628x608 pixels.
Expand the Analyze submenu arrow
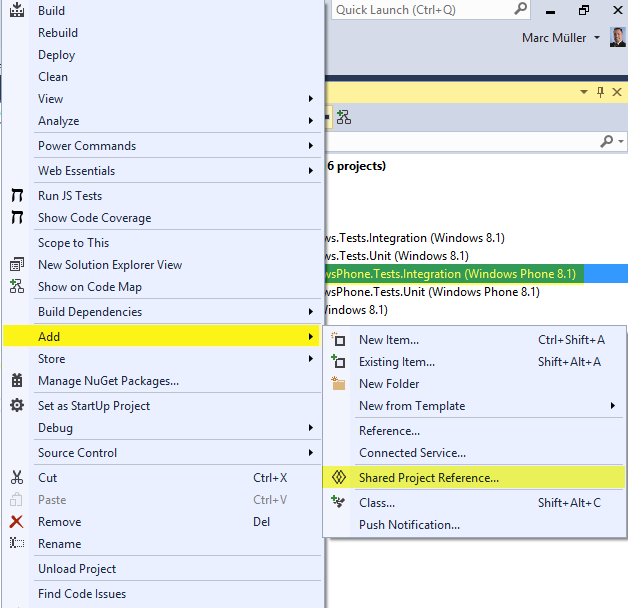tap(310, 121)
